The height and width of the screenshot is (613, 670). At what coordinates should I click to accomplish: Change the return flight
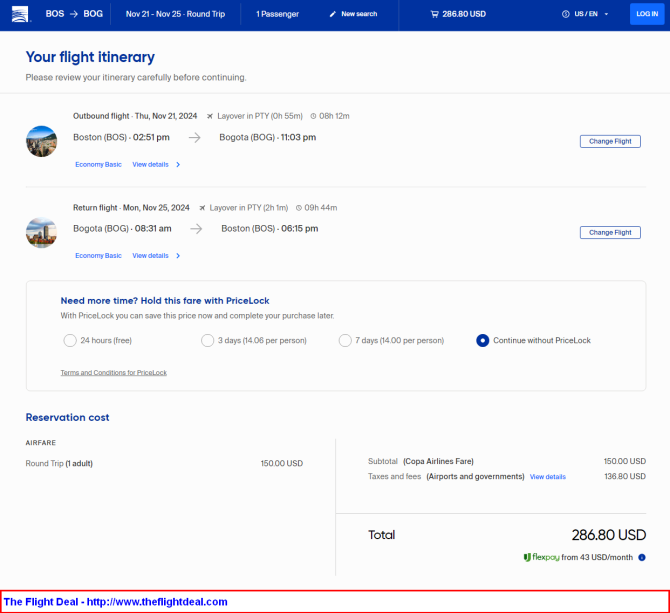click(610, 232)
